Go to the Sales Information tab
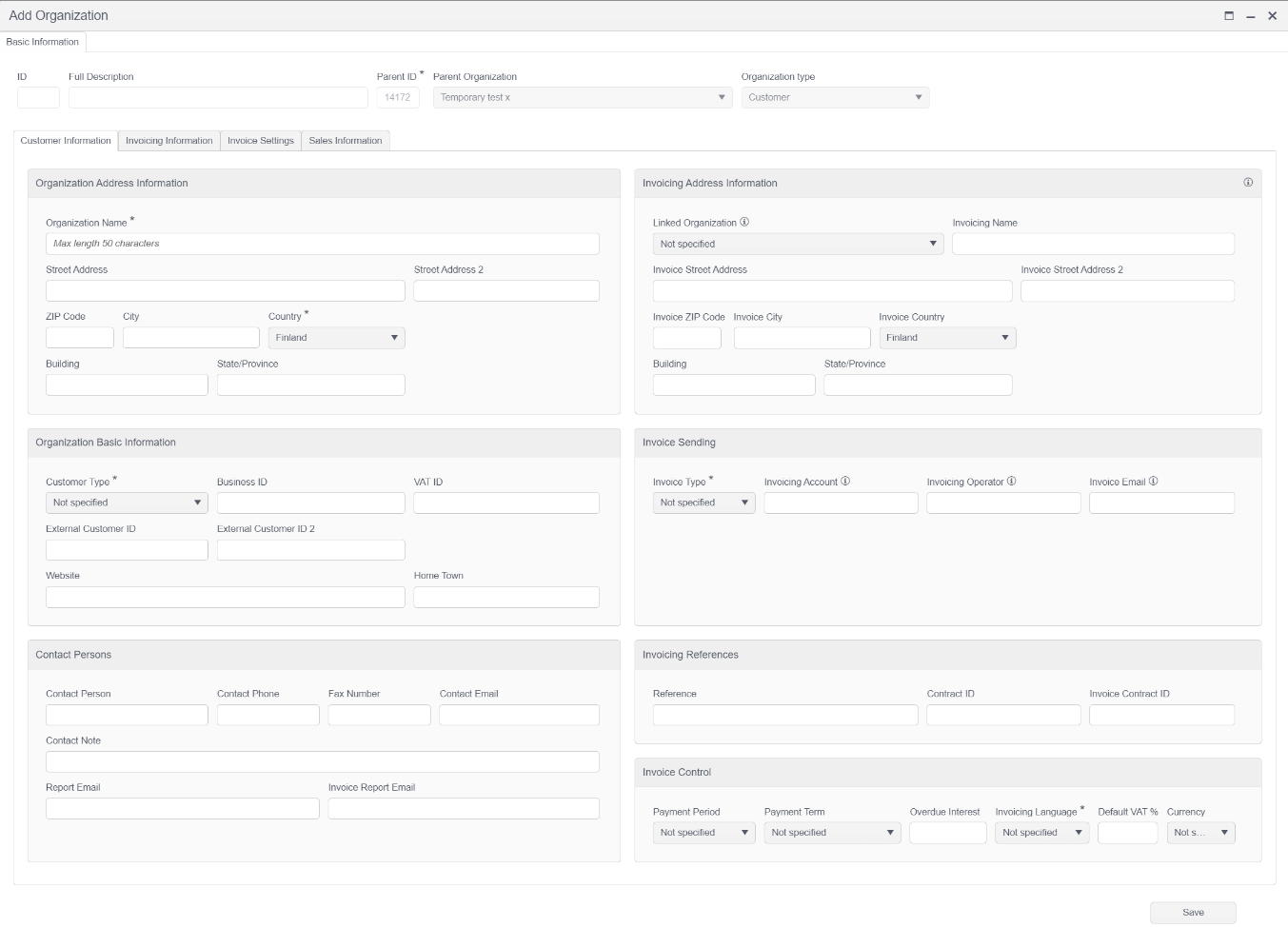 pos(345,141)
